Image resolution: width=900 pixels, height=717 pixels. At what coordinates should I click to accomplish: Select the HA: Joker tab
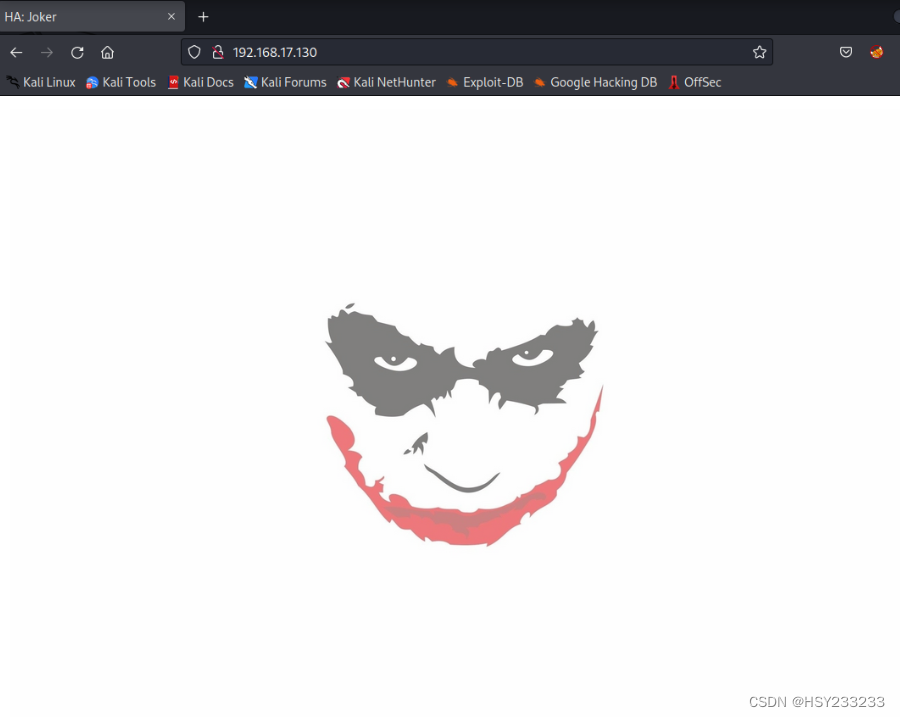92,17
